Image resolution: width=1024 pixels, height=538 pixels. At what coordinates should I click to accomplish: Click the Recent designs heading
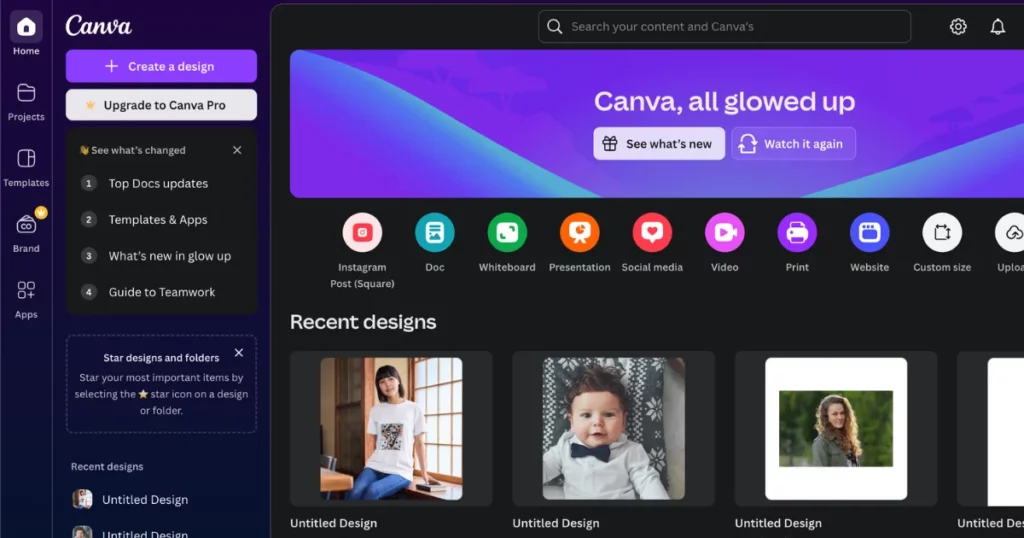pos(363,322)
